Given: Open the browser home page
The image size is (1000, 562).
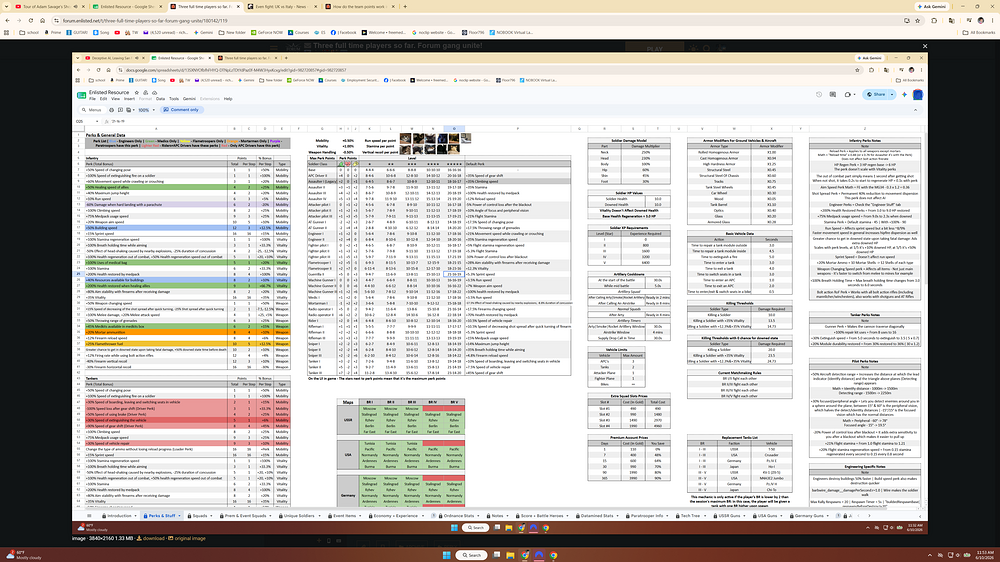Looking at the screenshot, I should pyautogui.click(x=43, y=20).
